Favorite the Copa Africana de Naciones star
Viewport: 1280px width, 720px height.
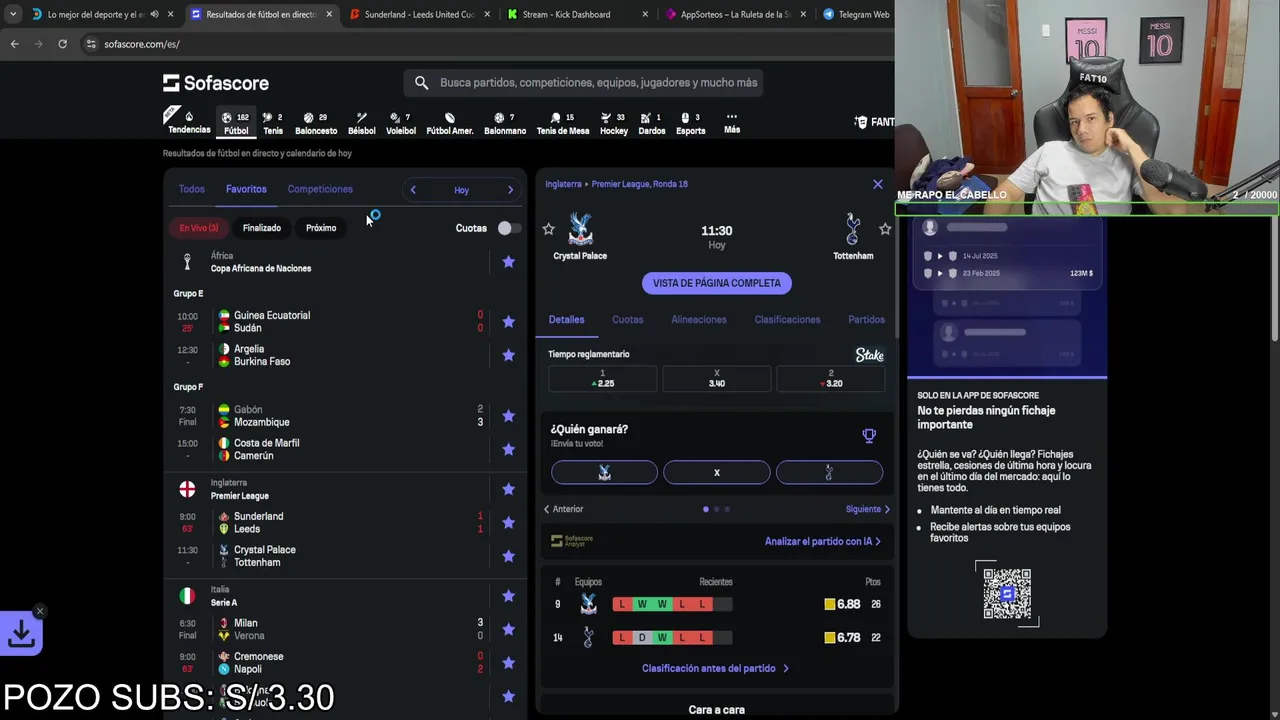point(508,262)
